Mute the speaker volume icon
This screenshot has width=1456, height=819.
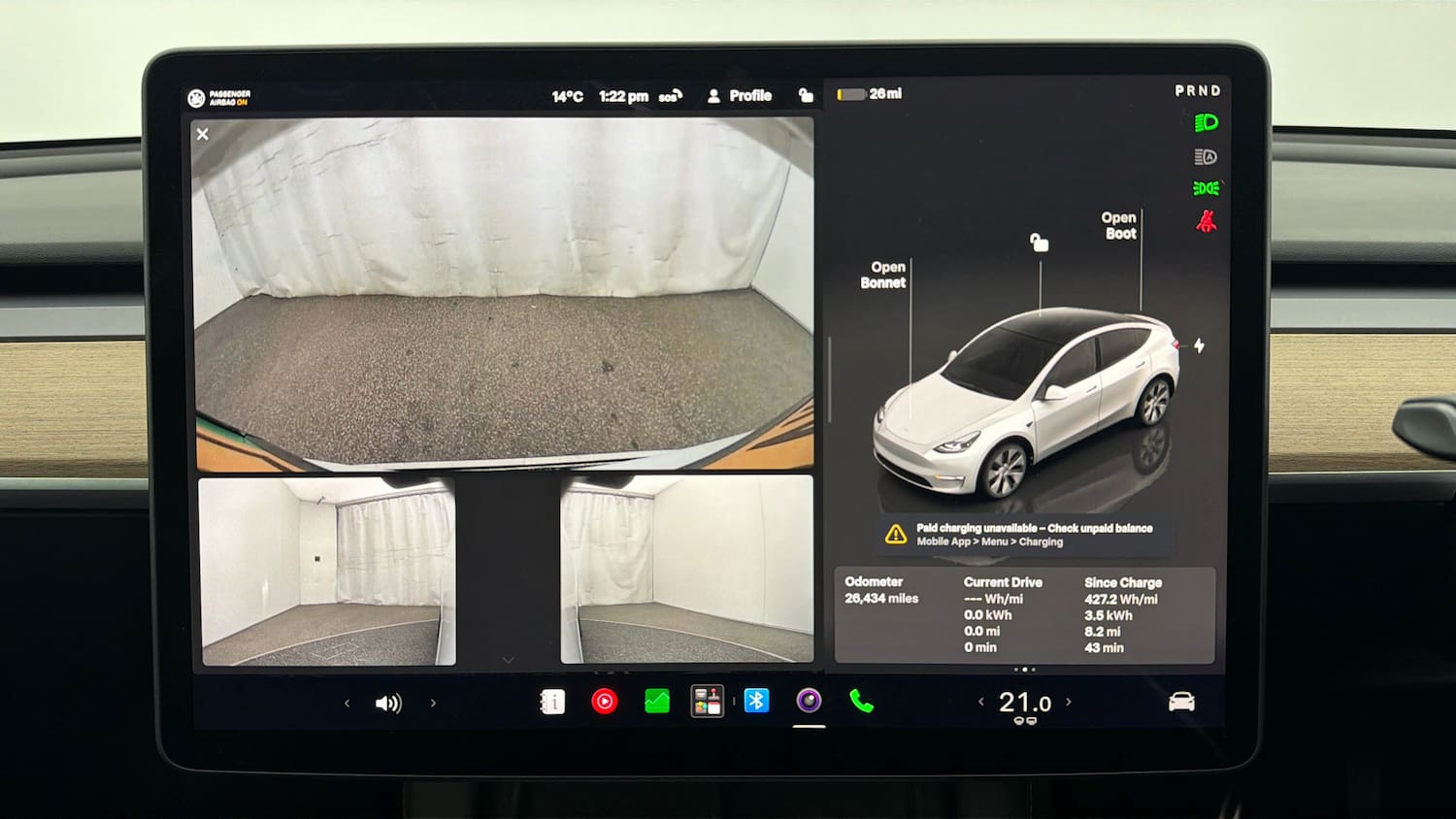click(x=388, y=704)
